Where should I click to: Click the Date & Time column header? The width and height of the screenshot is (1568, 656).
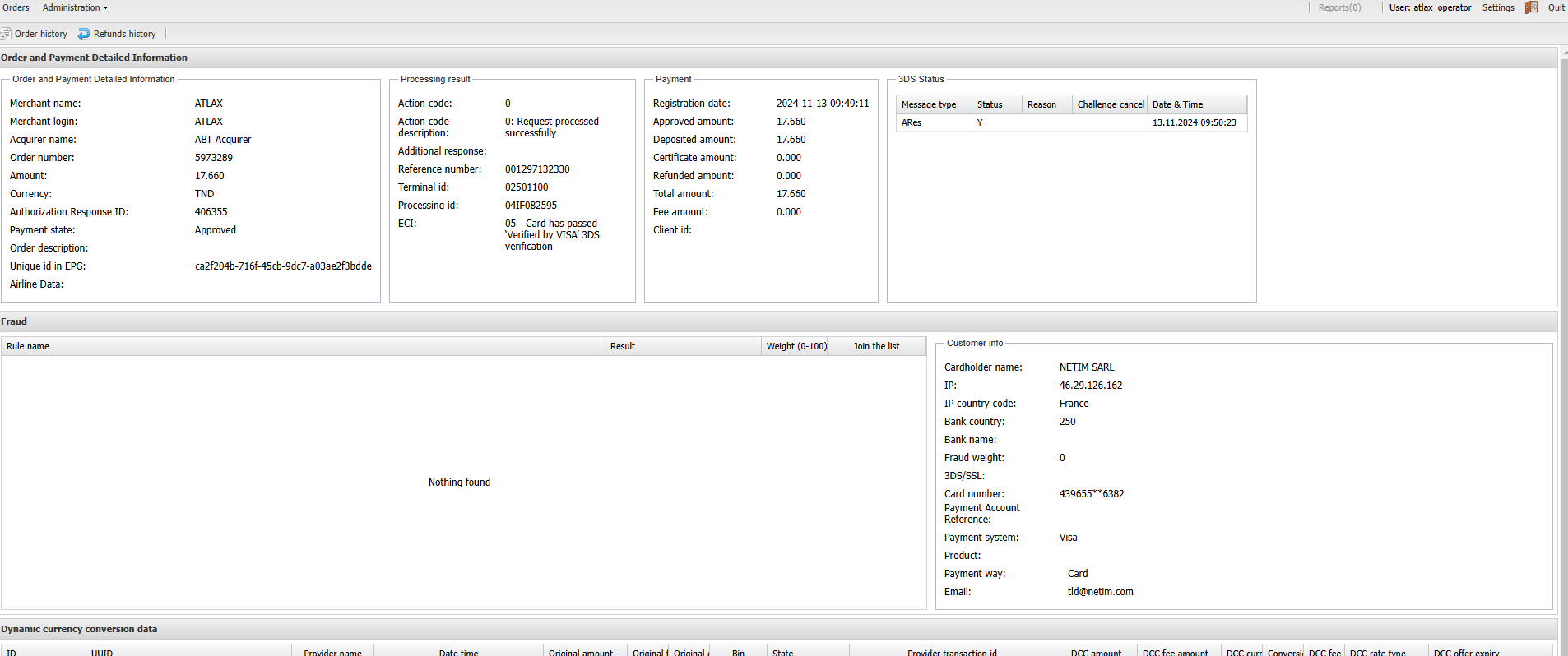click(x=1177, y=104)
